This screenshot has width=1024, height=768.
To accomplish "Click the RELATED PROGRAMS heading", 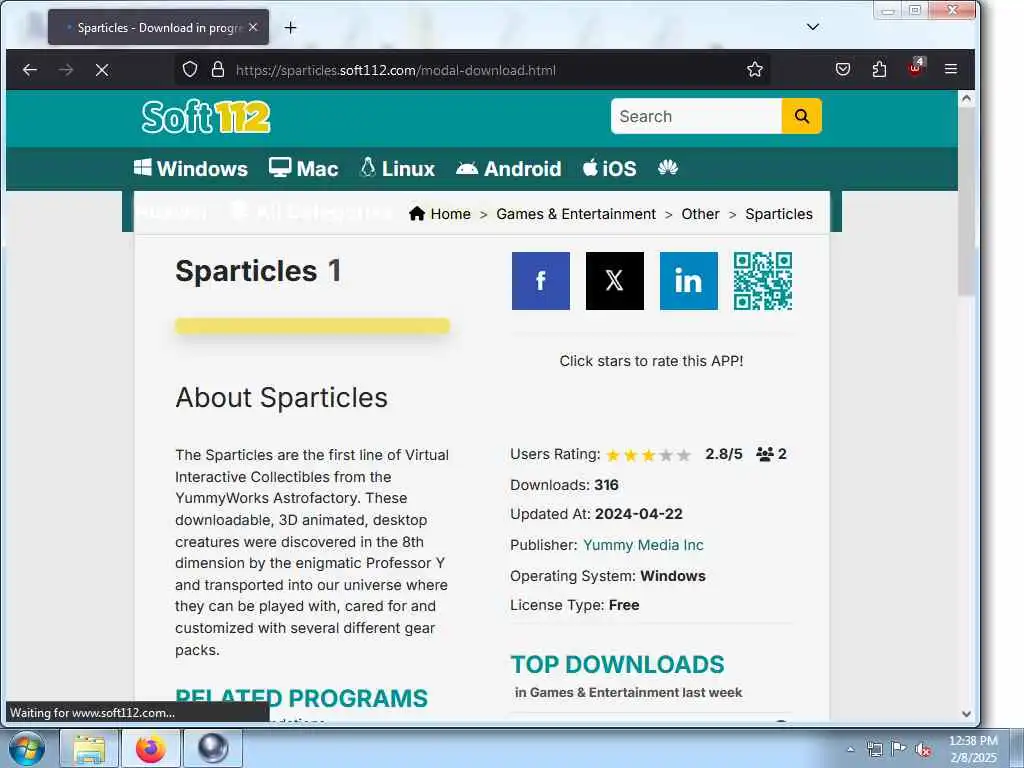I will coord(301,698).
